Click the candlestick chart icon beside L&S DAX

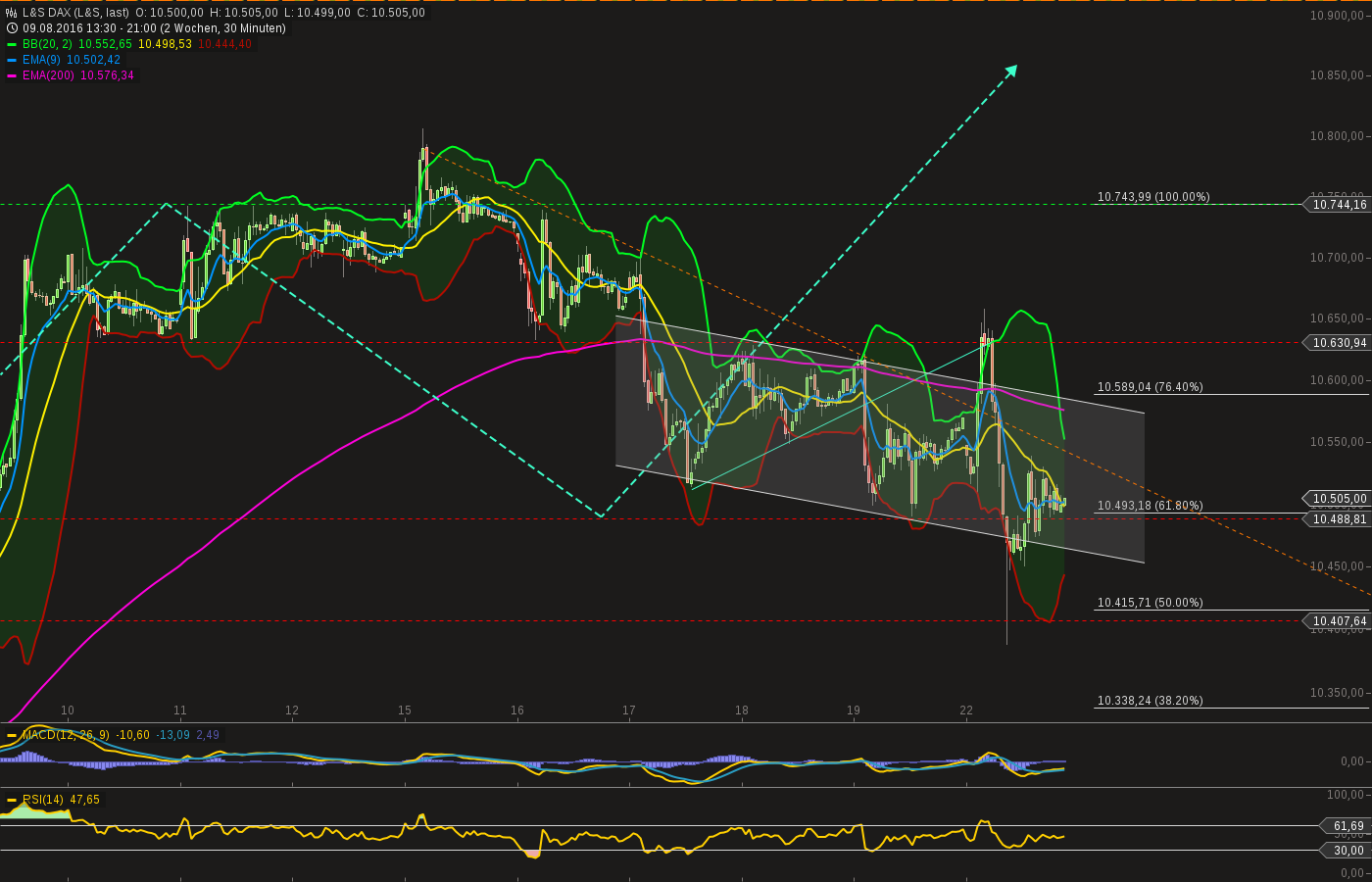pyautogui.click(x=12, y=13)
